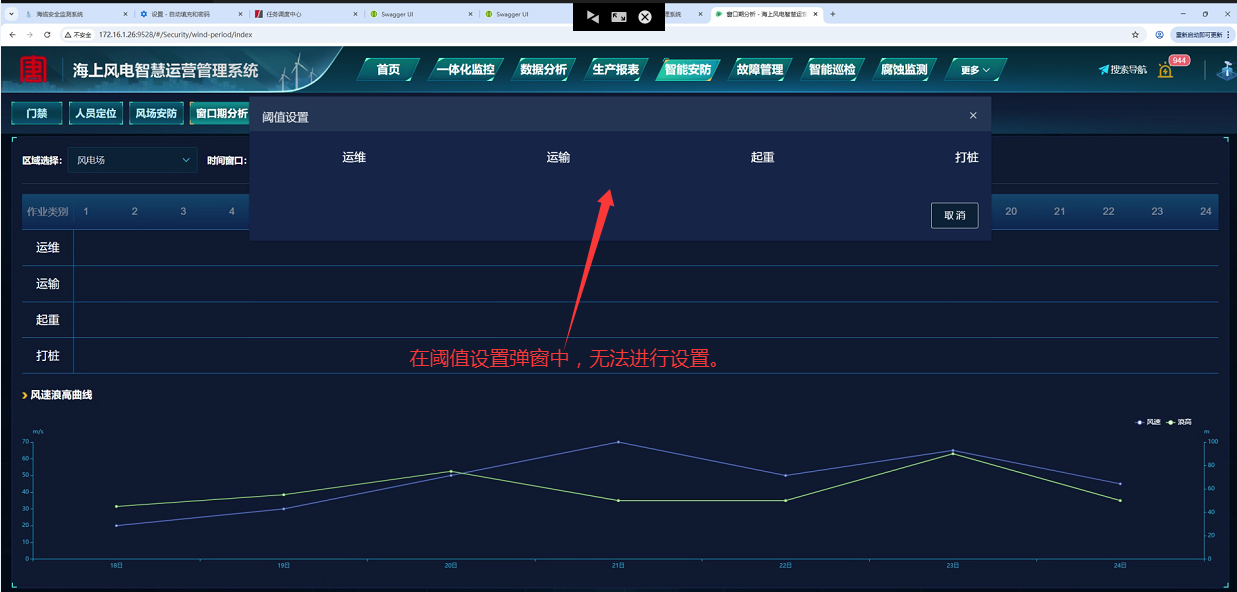Click the 取消 button in the dialog
Viewport: 1237px width, 592px height.
click(954, 215)
